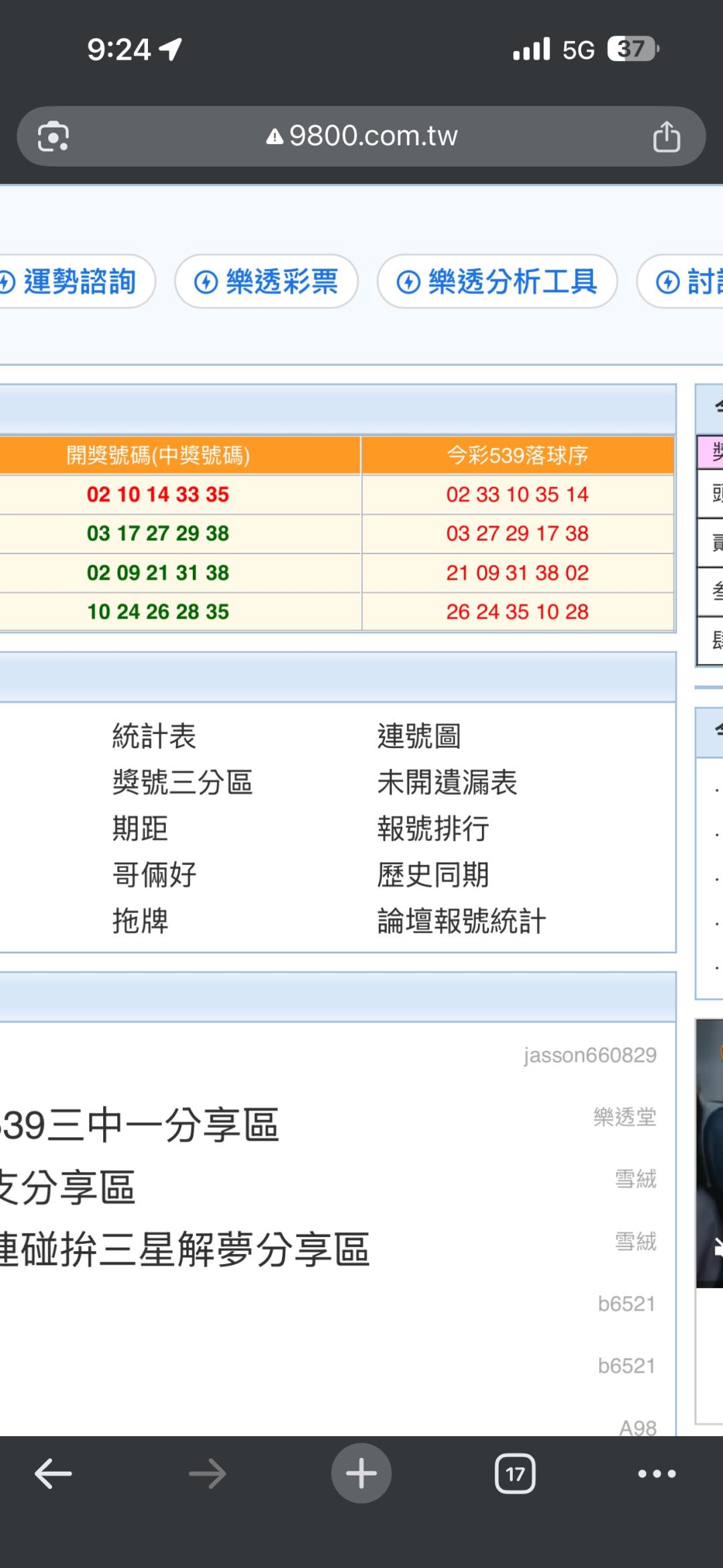Open the tab switcher showing 17 tabs

pos(515,1474)
